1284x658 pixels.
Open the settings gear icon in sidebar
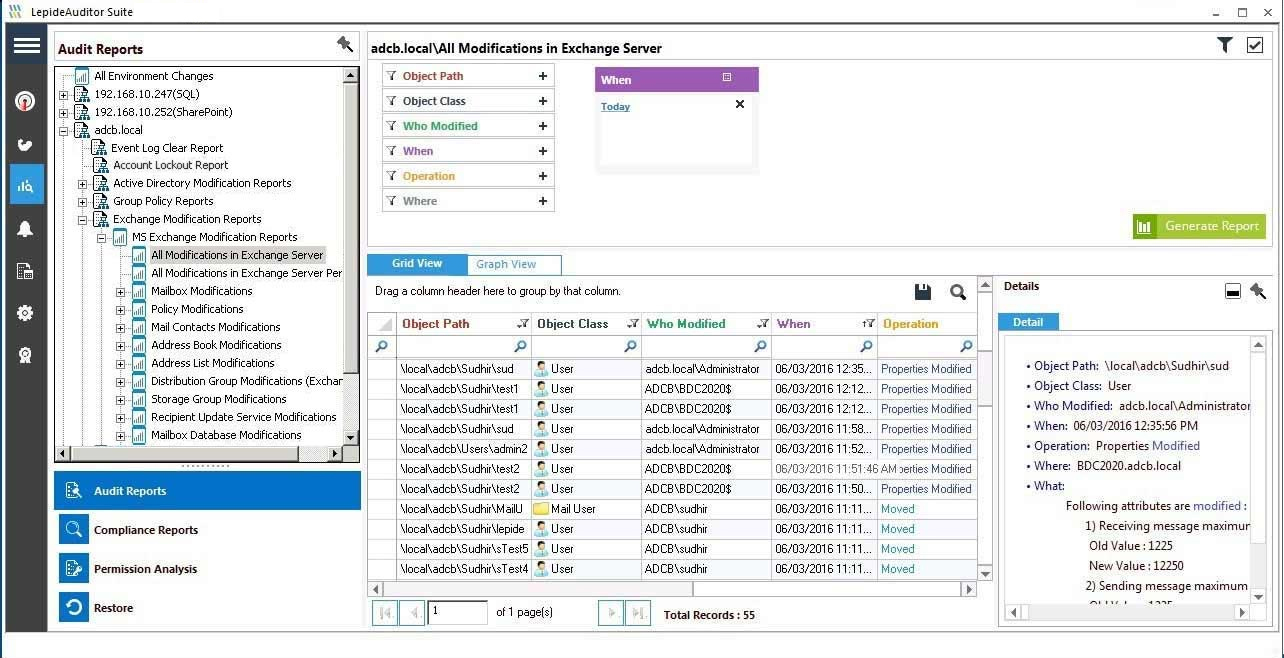click(26, 313)
